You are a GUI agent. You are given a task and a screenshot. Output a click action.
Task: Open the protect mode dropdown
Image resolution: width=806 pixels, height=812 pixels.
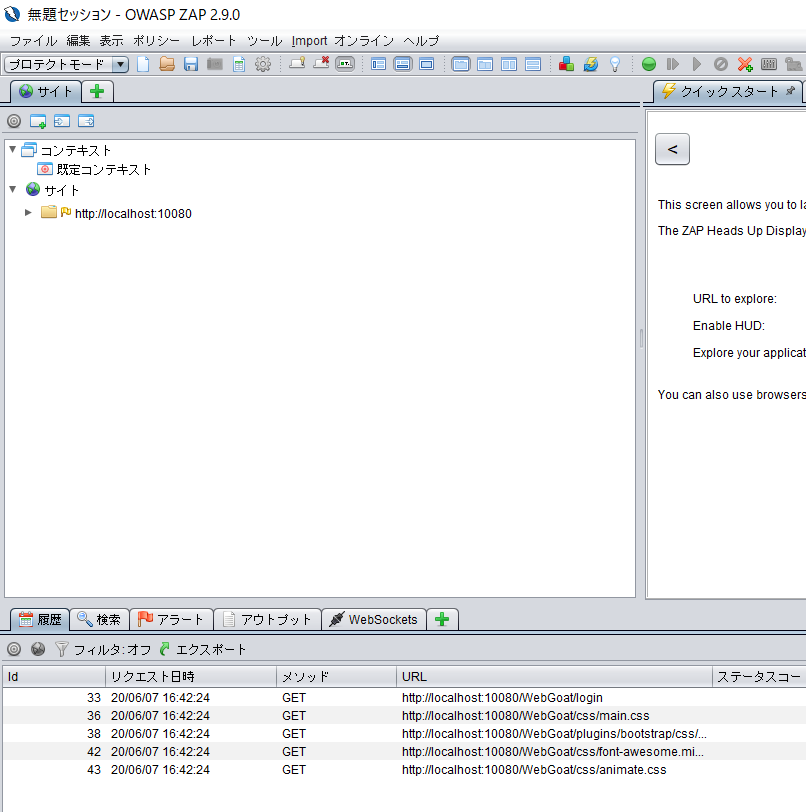point(66,64)
